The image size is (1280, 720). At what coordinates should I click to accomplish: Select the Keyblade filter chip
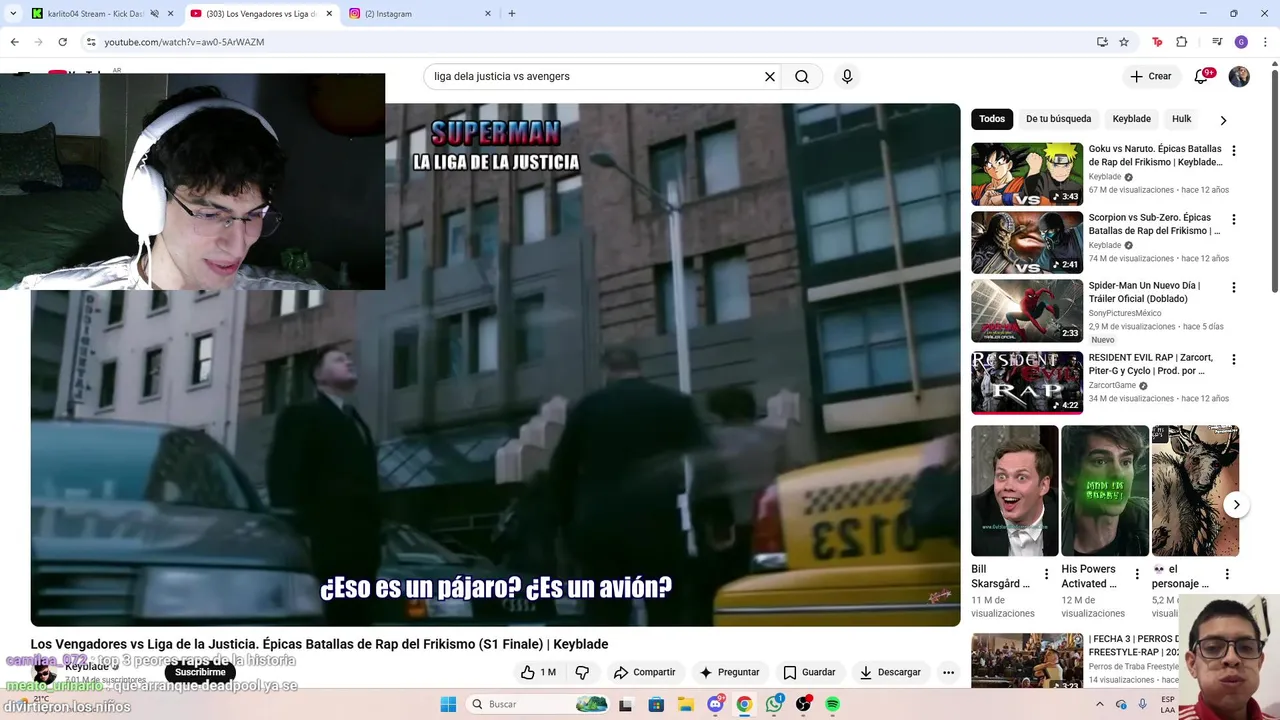click(1132, 119)
